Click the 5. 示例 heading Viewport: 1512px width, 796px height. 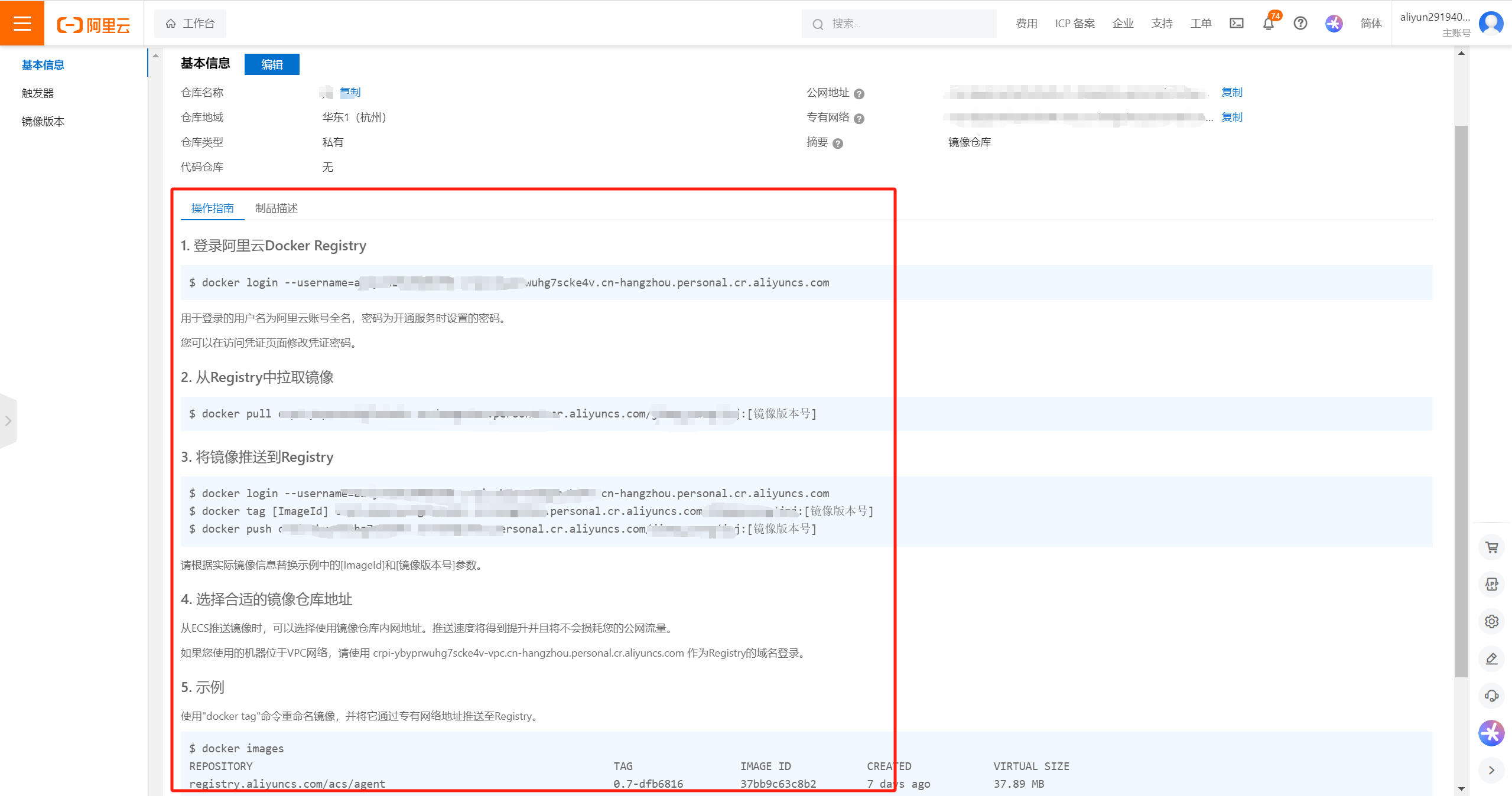[x=203, y=687]
